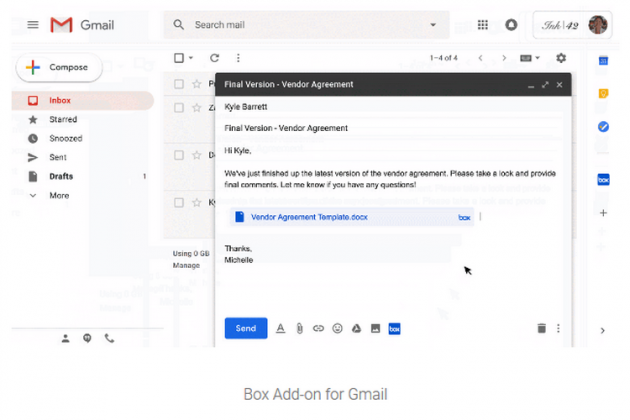Screen dimensions: 630x420
Task: Select the first email row checkbox
Action: (179, 84)
